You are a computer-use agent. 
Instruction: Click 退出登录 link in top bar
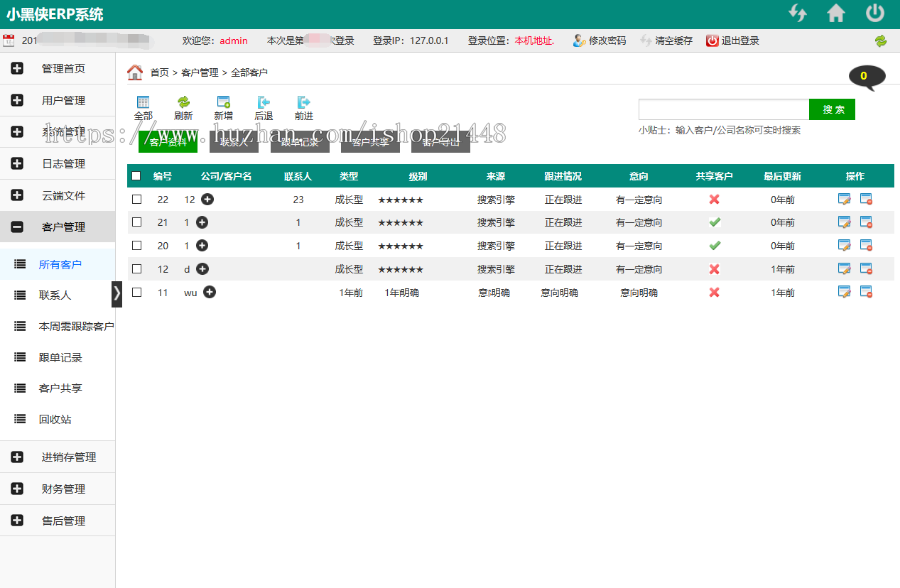click(732, 41)
